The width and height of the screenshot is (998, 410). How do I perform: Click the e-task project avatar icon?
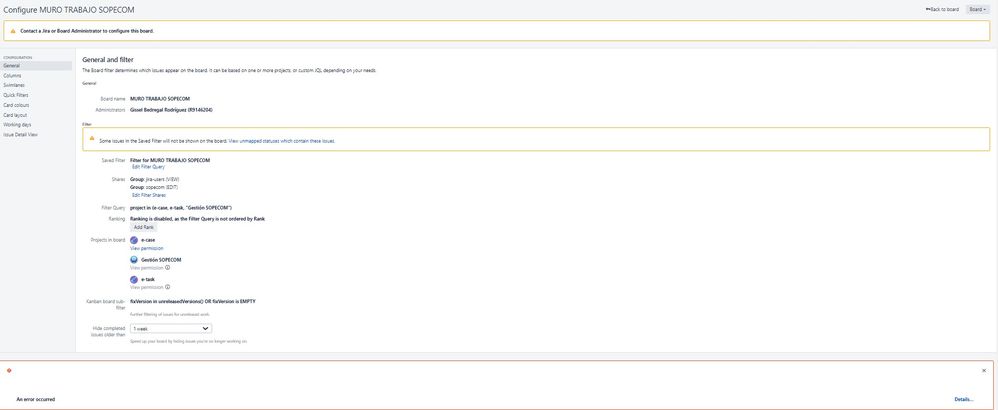pos(134,279)
